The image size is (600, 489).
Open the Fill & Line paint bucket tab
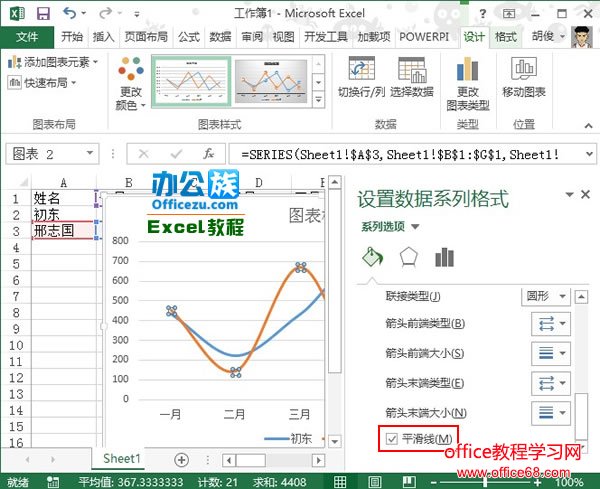pos(372,257)
